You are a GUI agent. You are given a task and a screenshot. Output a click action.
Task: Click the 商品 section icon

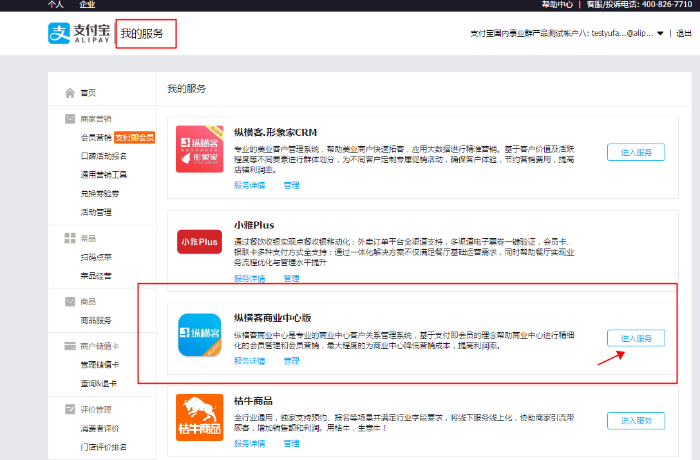click(70, 301)
